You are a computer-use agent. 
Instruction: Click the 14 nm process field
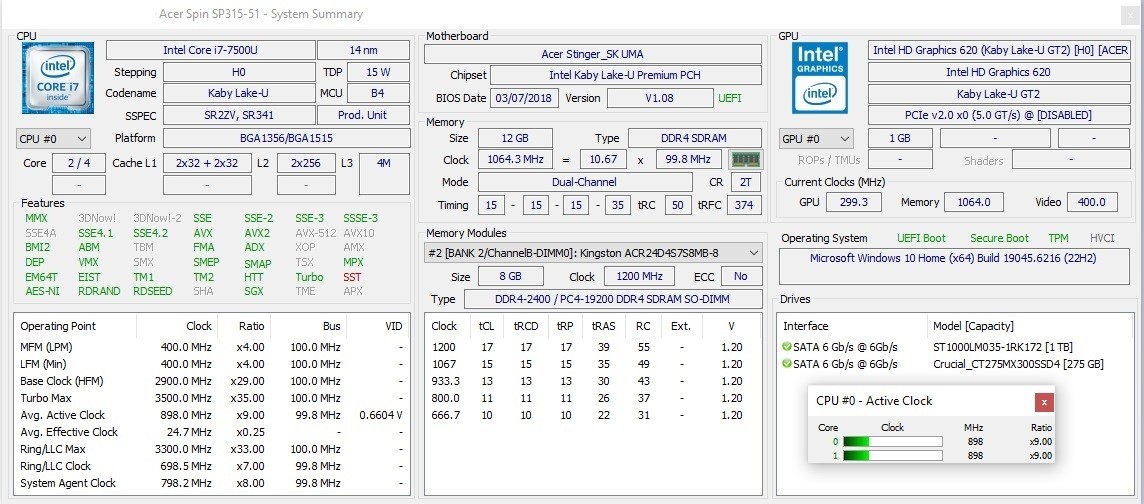(x=363, y=50)
